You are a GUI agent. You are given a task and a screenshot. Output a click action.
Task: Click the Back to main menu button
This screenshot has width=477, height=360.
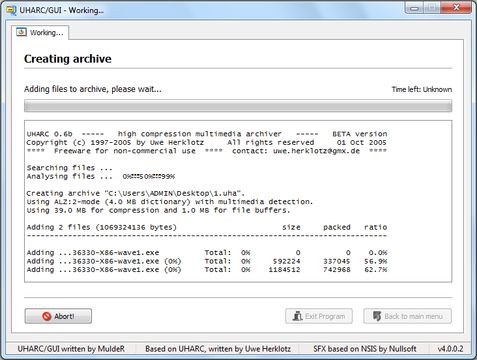coord(407,316)
